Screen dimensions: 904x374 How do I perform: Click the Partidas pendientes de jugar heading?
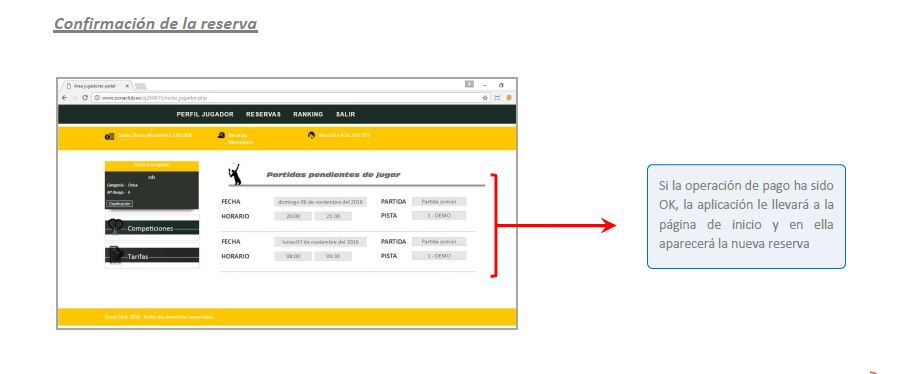pos(333,175)
